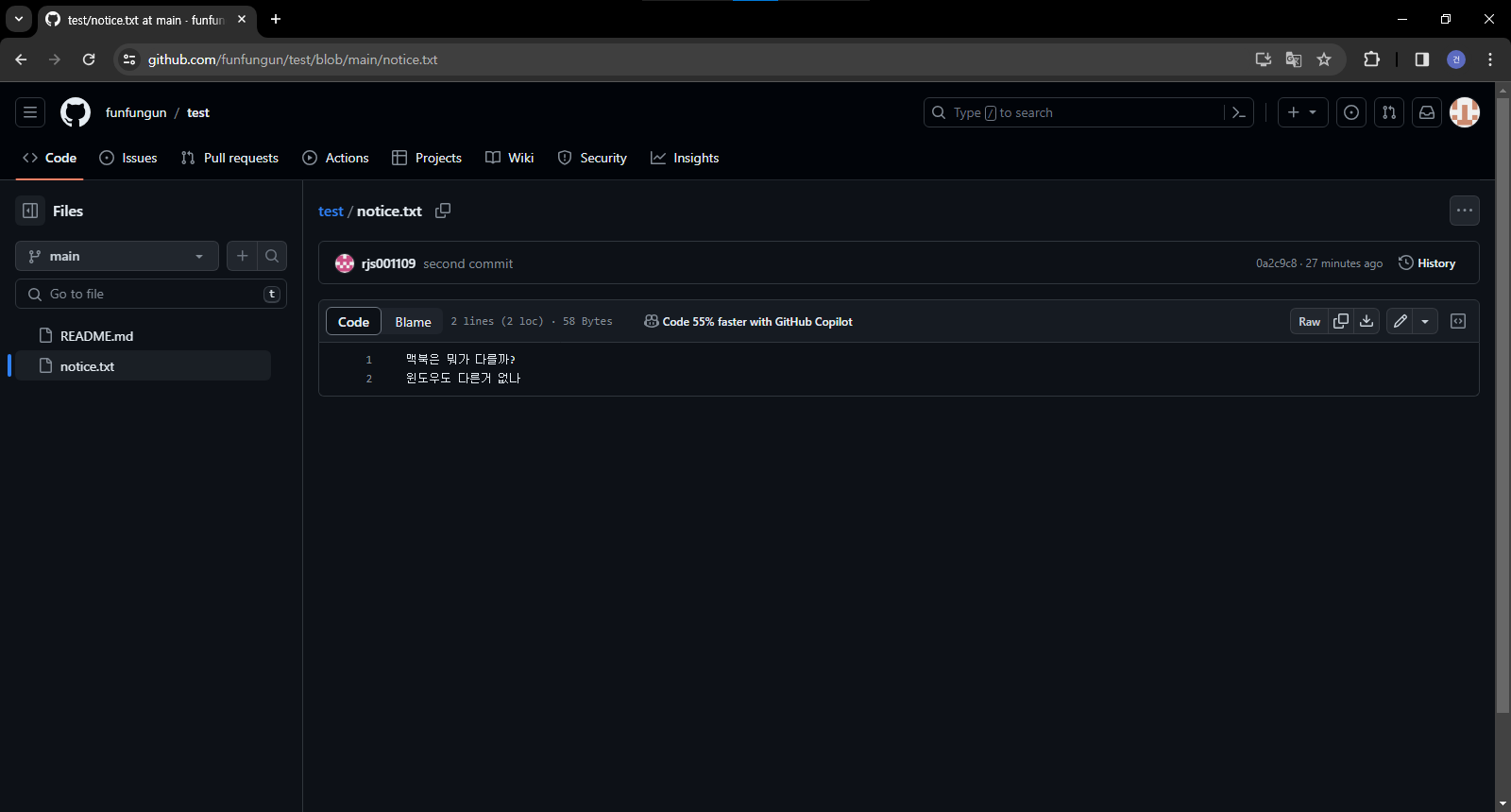Download the raw file
Viewport: 1511px width, 812px height.
[x=1367, y=321]
